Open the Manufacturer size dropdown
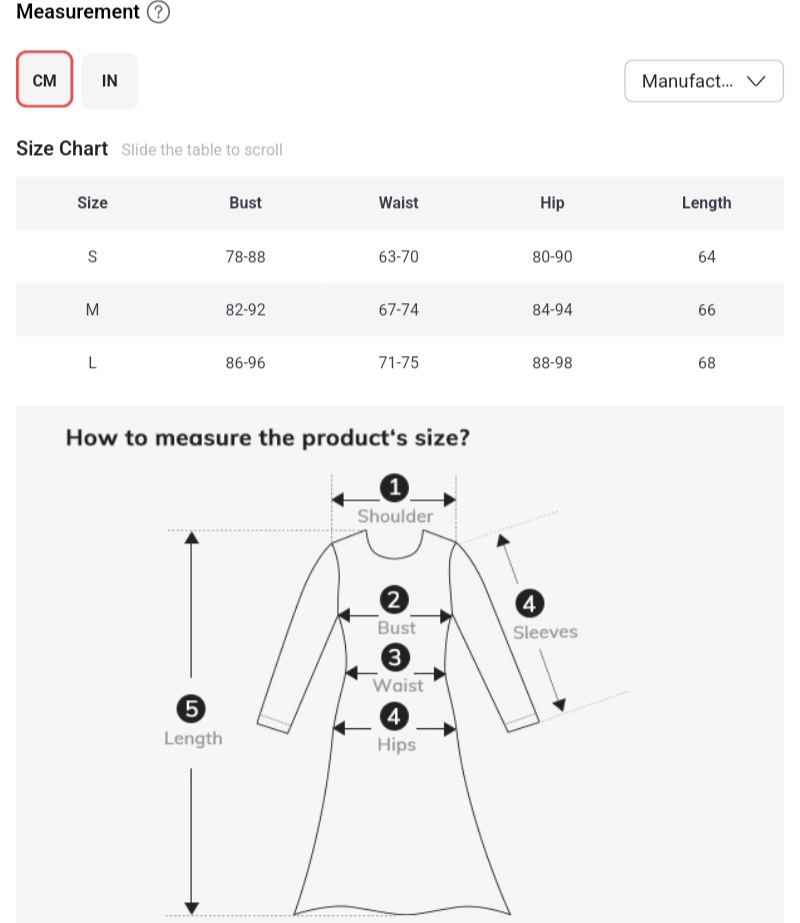The height and width of the screenshot is (923, 800). click(x=703, y=81)
